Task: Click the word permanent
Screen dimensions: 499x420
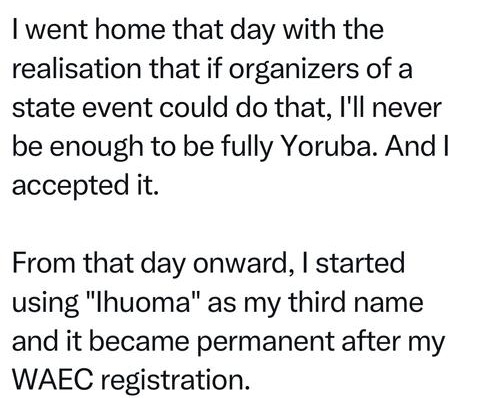Action: [x=265, y=343]
